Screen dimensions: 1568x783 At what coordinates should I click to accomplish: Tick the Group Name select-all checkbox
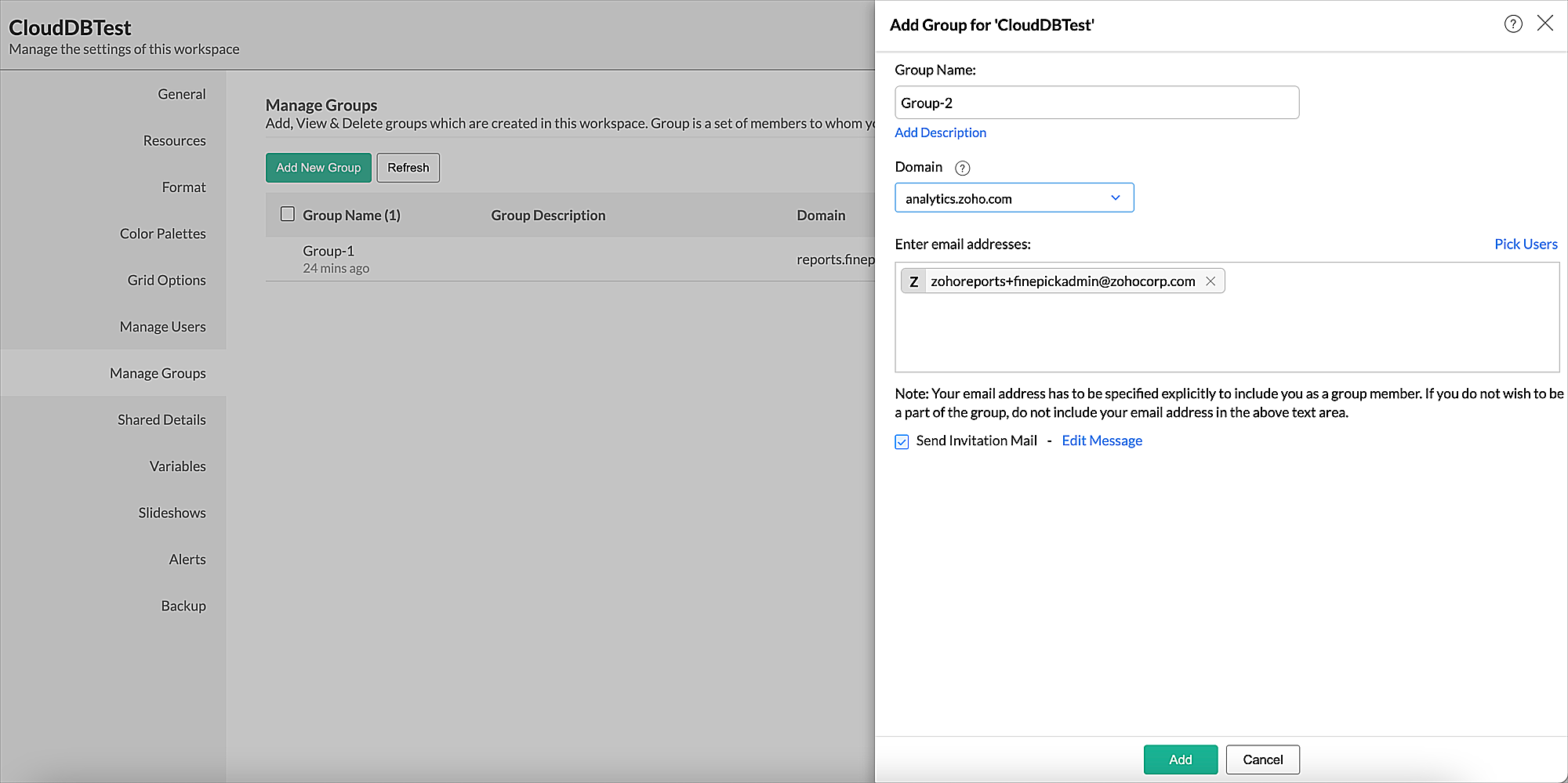tap(288, 214)
